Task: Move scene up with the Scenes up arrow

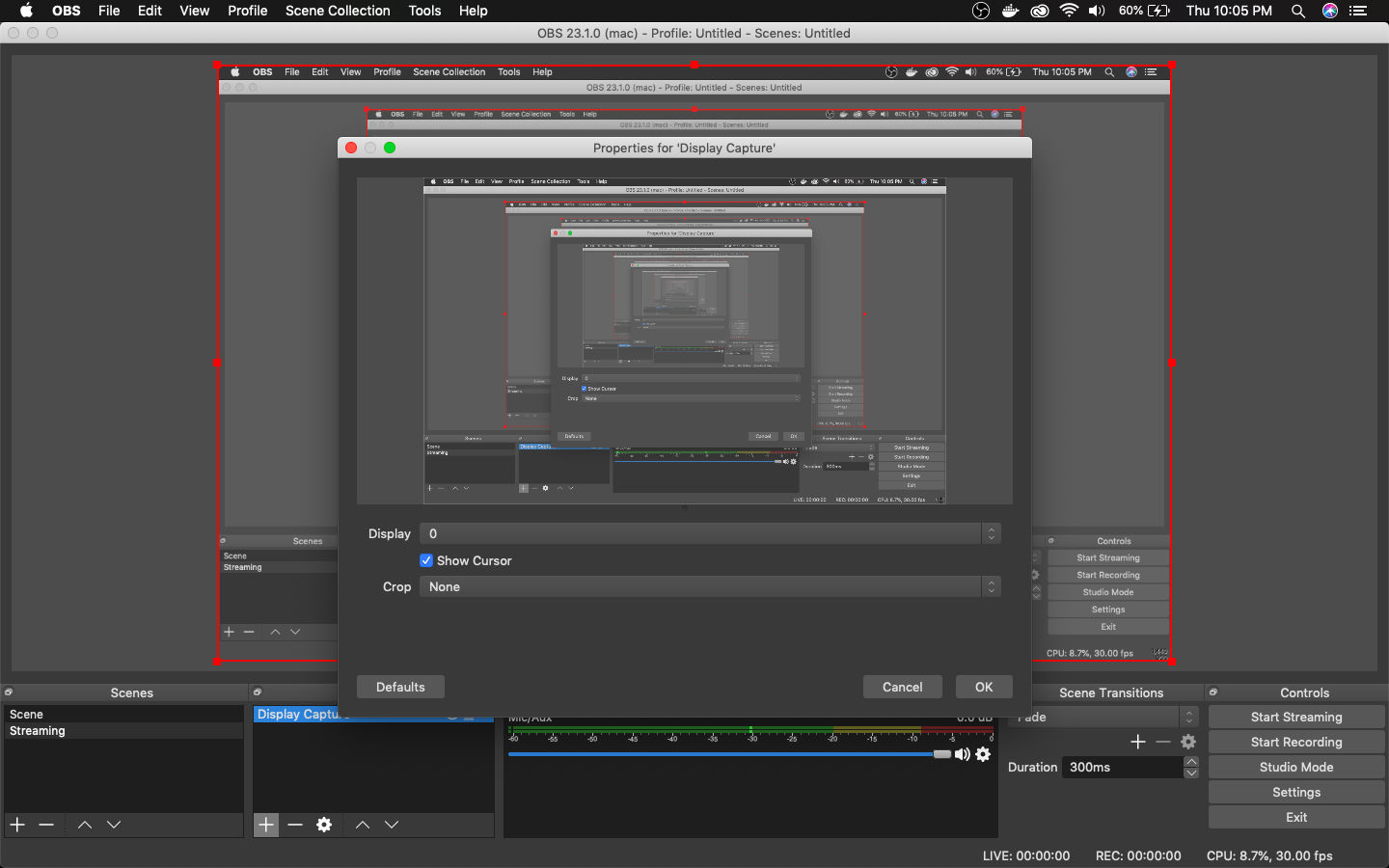Action: (85, 825)
